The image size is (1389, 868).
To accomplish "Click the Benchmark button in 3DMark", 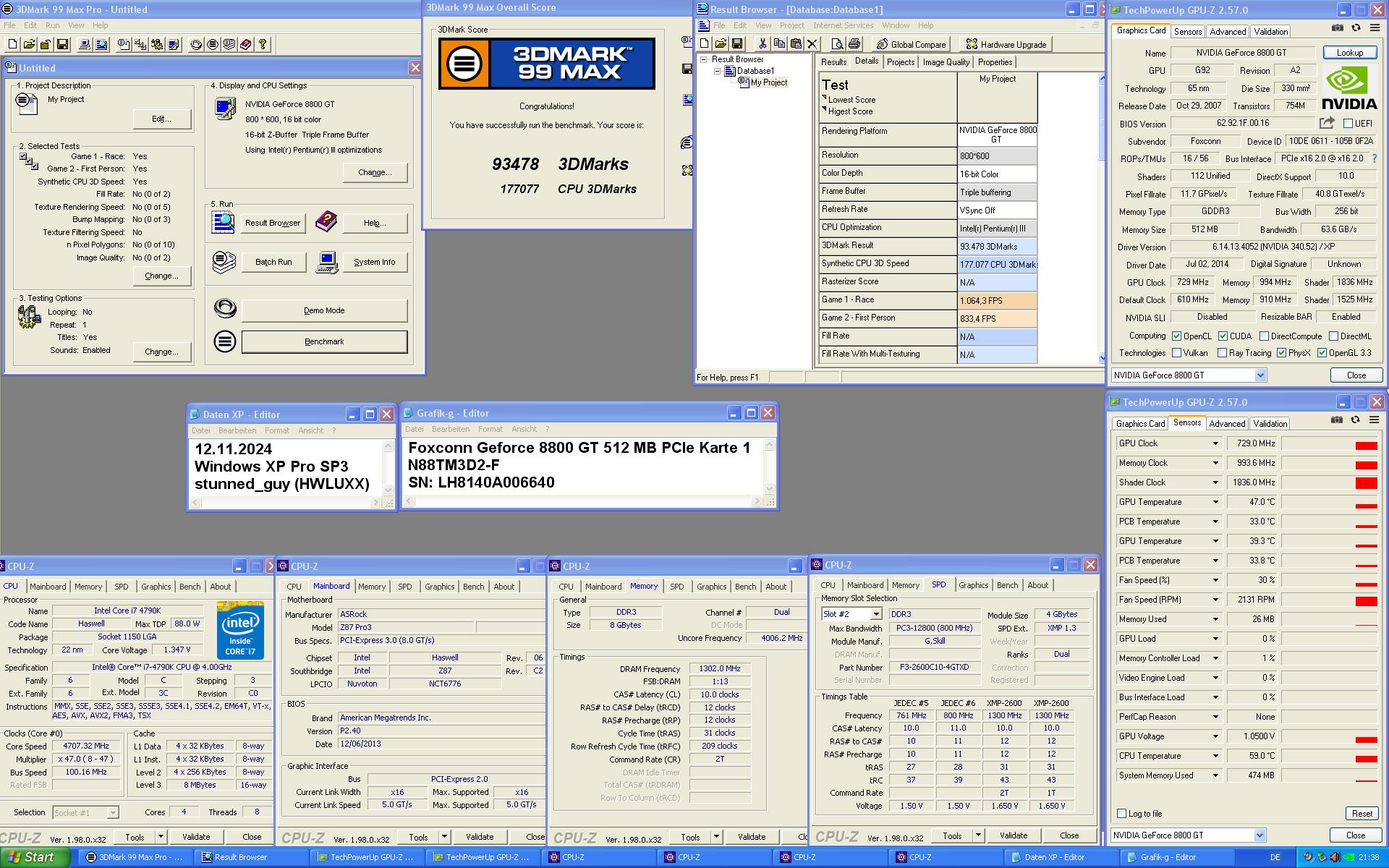I will [x=324, y=341].
